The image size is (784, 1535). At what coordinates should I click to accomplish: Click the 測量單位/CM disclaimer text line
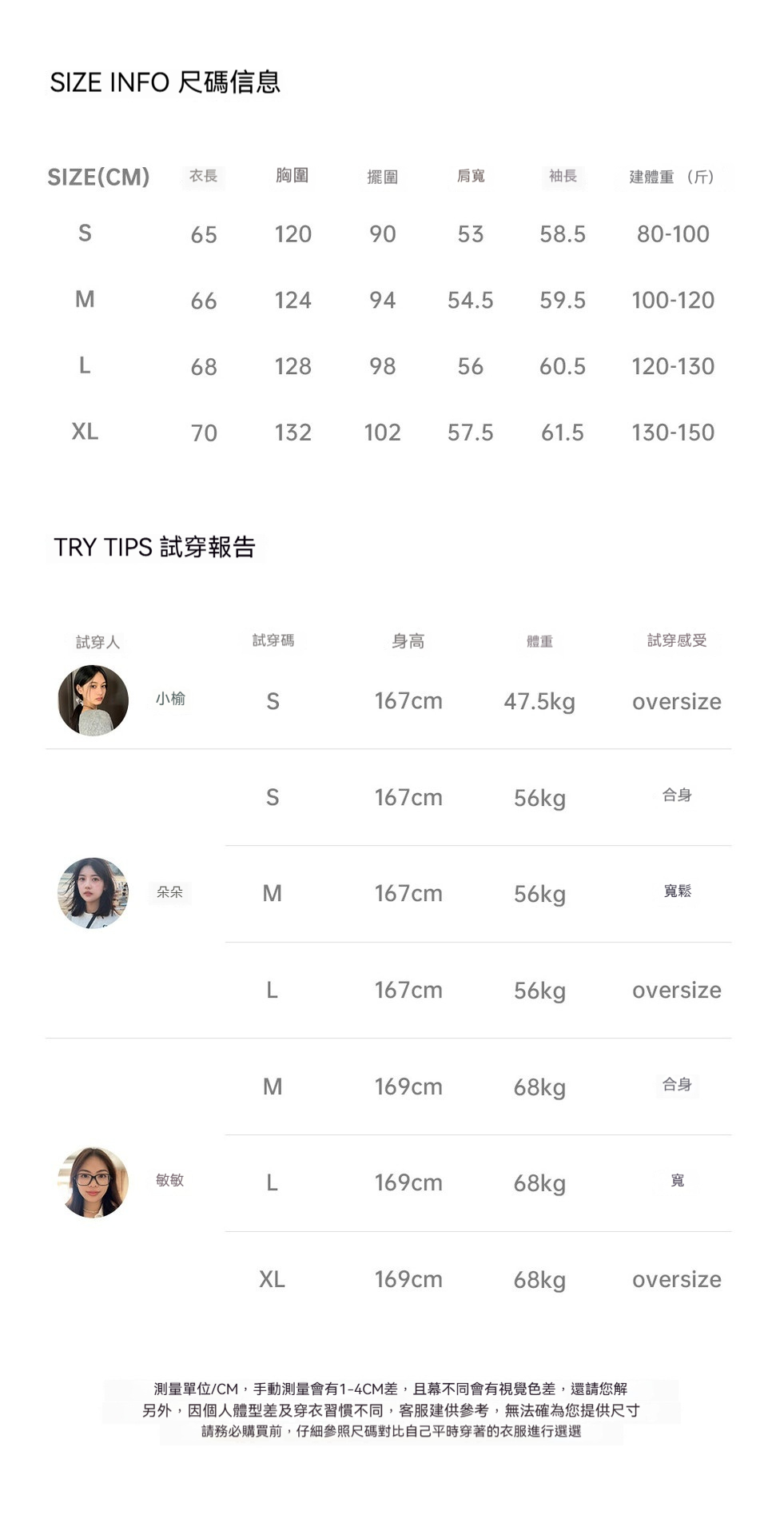pos(391,1389)
